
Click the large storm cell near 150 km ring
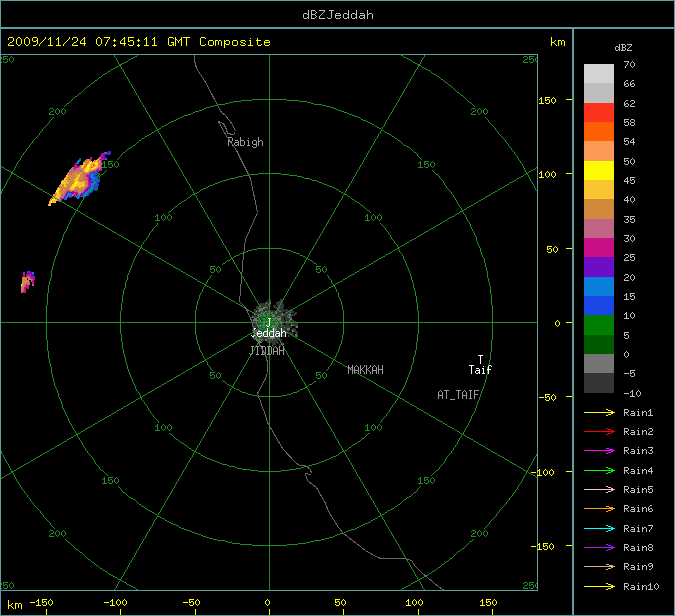80,179
